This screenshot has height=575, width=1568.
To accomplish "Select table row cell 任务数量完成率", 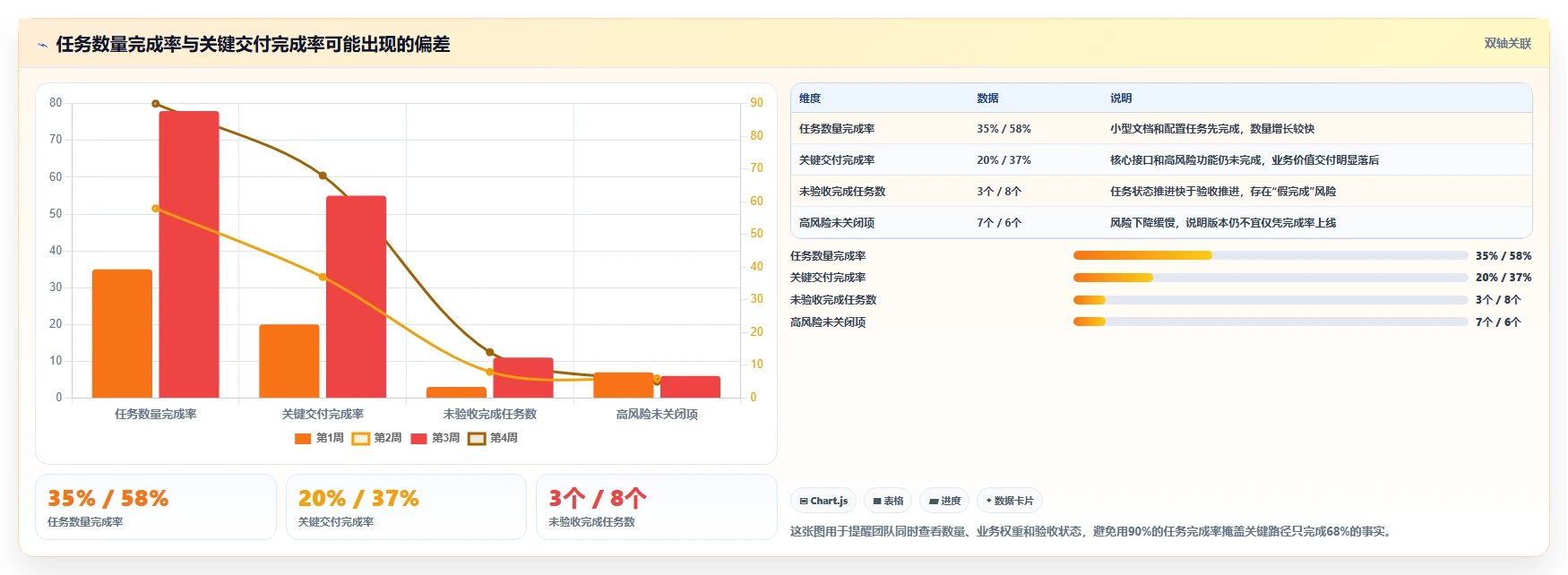I will [x=837, y=129].
